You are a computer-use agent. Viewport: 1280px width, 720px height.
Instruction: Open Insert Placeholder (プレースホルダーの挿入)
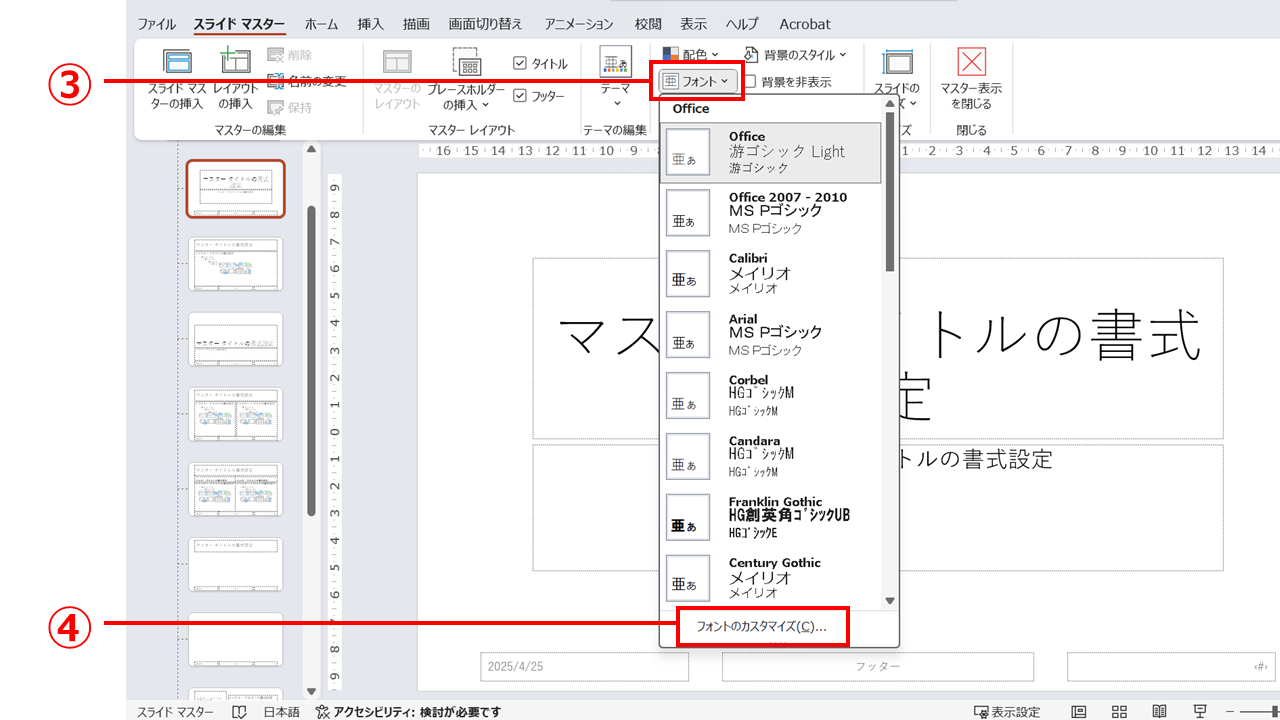[467, 78]
